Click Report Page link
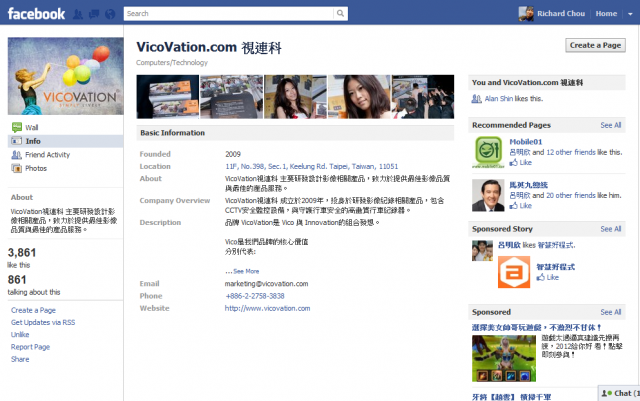640x401 pixels. pyautogui.click(x=30, y=347)
